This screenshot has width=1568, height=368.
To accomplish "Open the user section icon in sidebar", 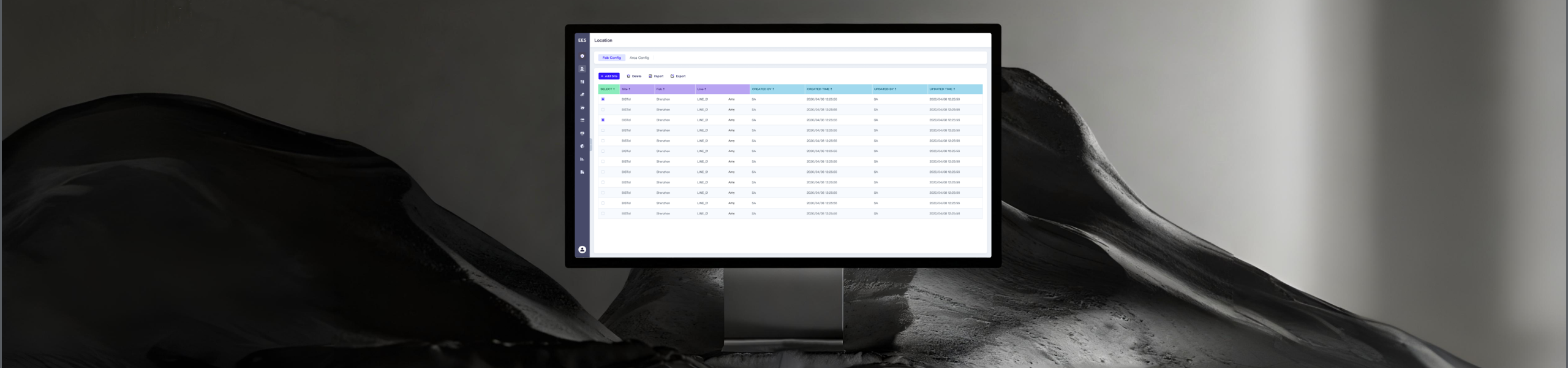I will (x=582, y=69).
